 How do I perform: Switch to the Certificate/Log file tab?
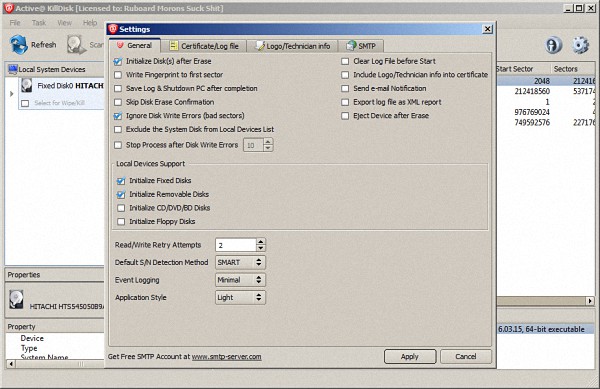click(204, 46)
